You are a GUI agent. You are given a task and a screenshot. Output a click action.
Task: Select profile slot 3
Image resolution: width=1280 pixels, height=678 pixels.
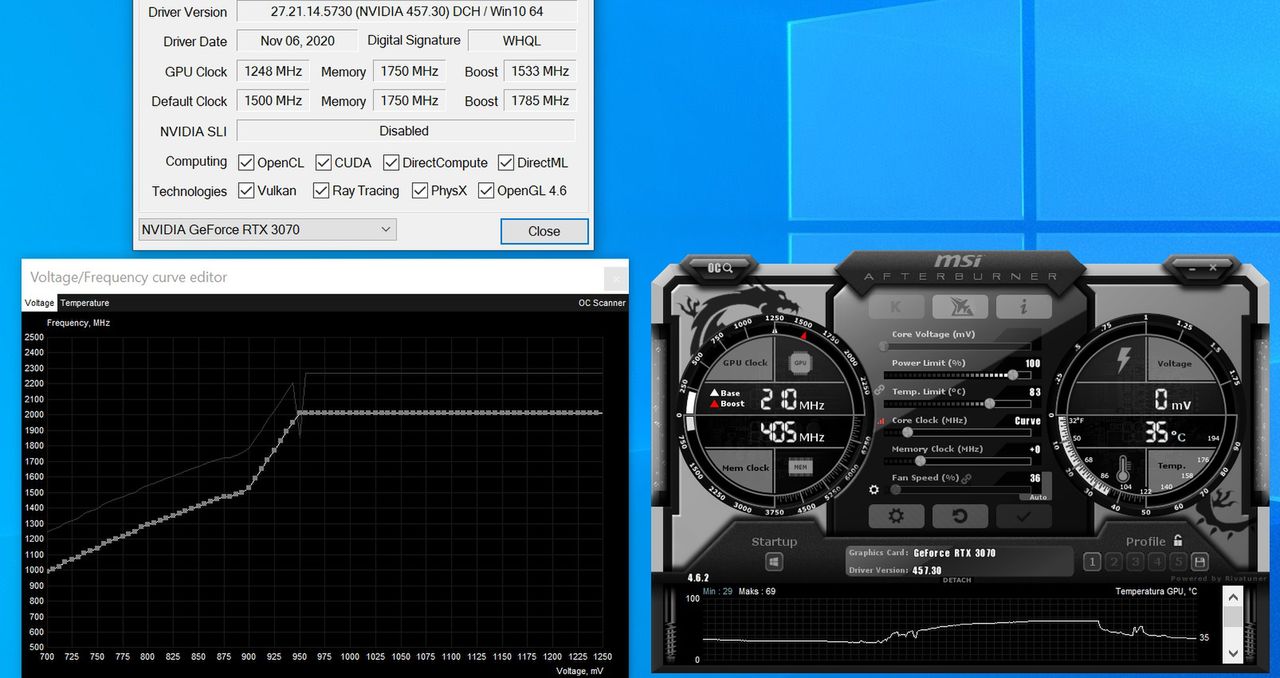pos(1135,562)
